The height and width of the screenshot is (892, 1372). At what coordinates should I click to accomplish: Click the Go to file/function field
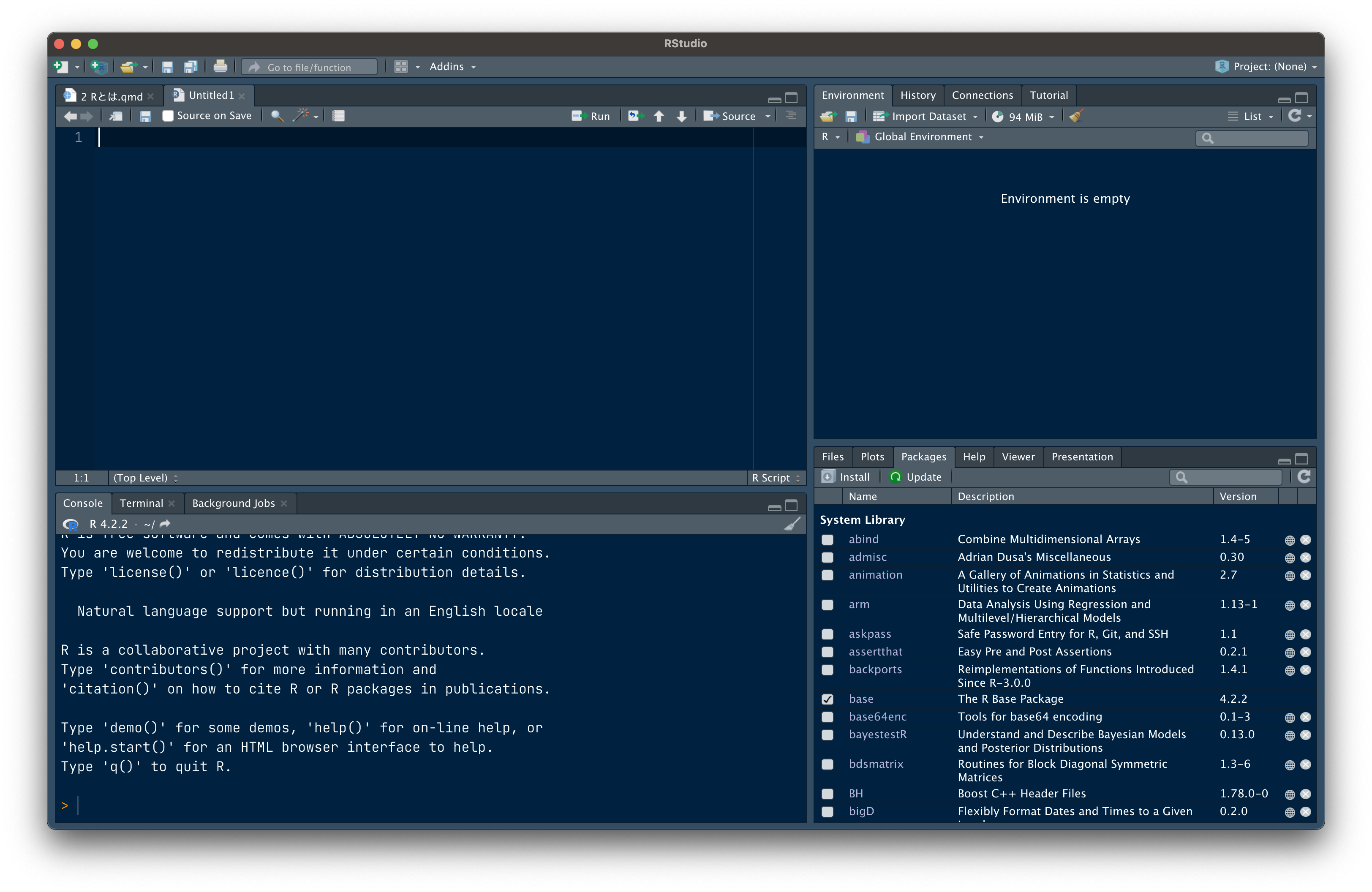(309, 68)
